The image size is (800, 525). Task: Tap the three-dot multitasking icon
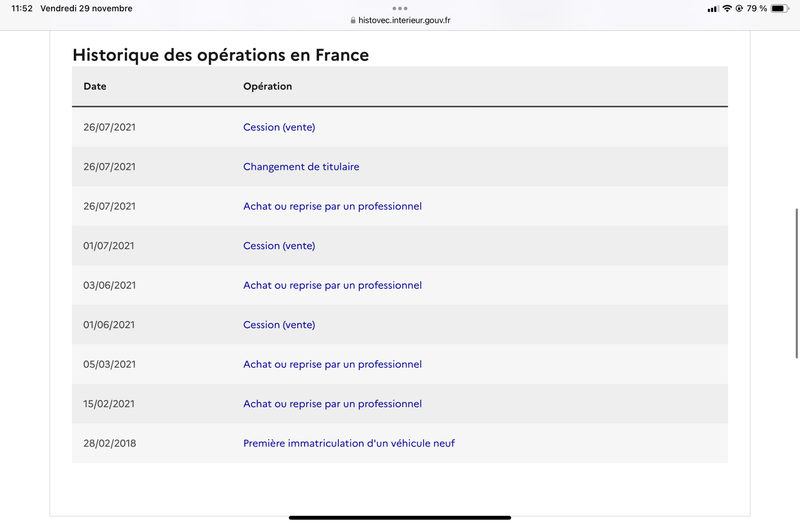pos(399,8)
